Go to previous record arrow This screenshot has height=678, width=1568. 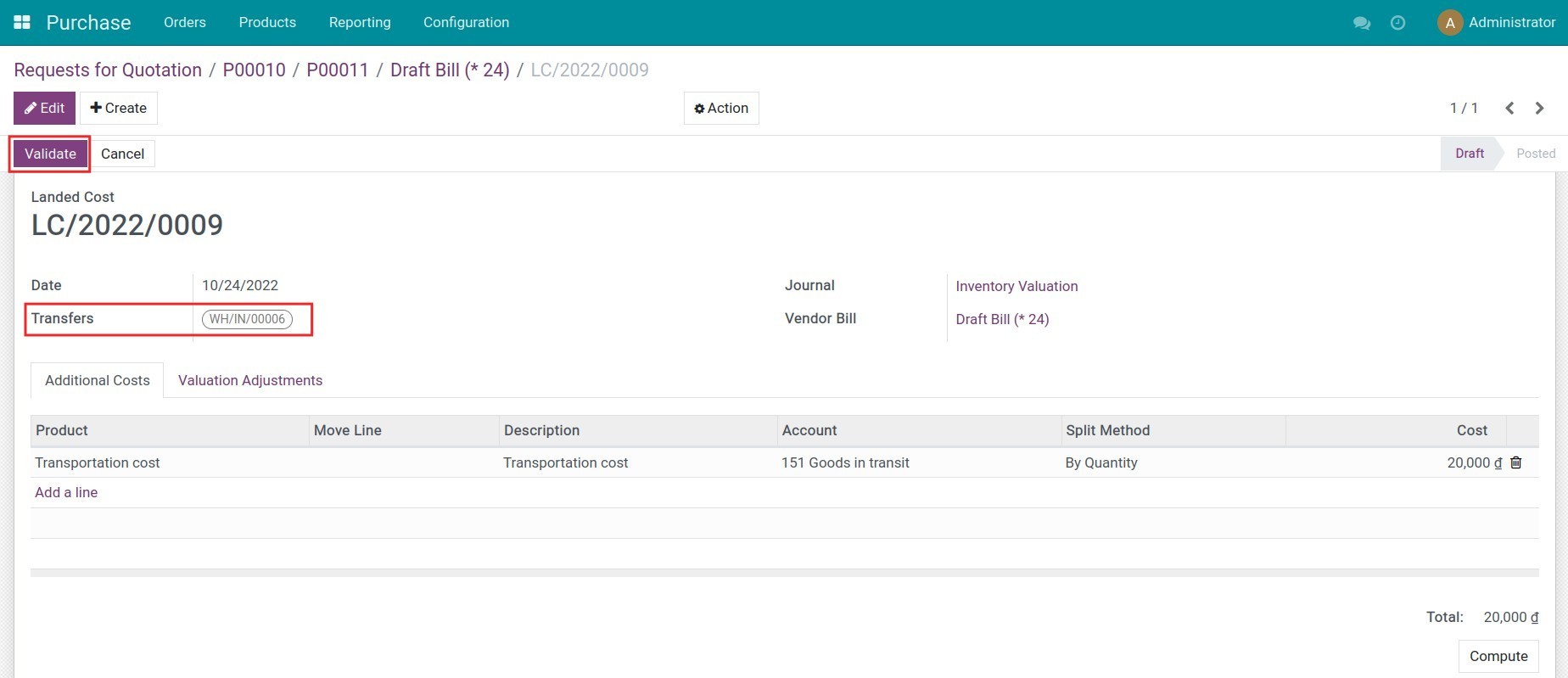pos(1509,108)
